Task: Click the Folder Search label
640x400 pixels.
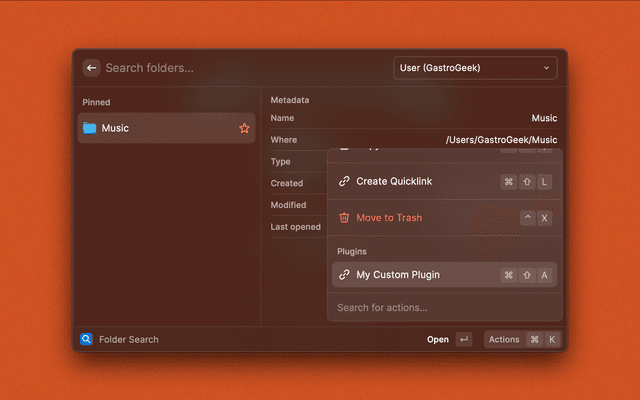Action: coord(128,339)
